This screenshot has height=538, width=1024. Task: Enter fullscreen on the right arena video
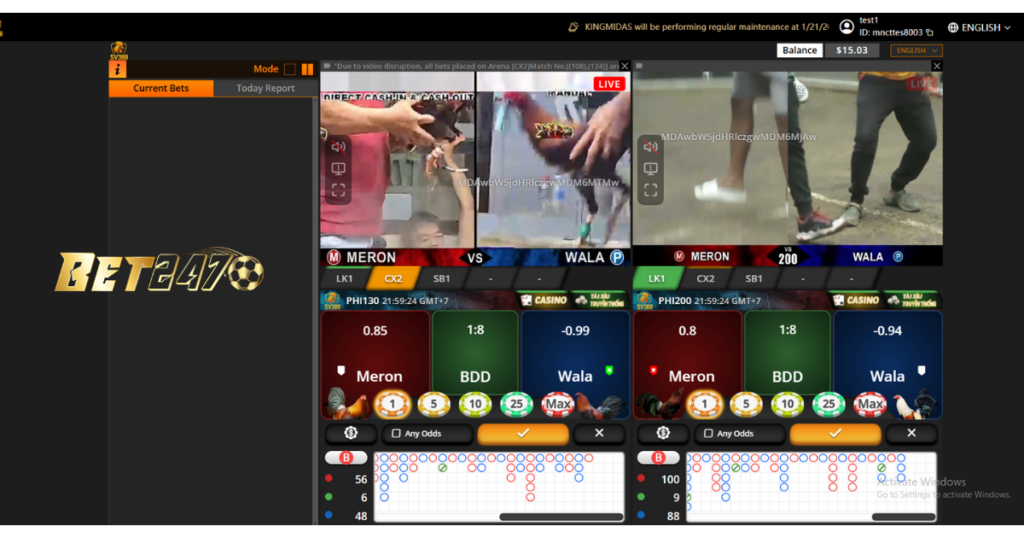651,189
